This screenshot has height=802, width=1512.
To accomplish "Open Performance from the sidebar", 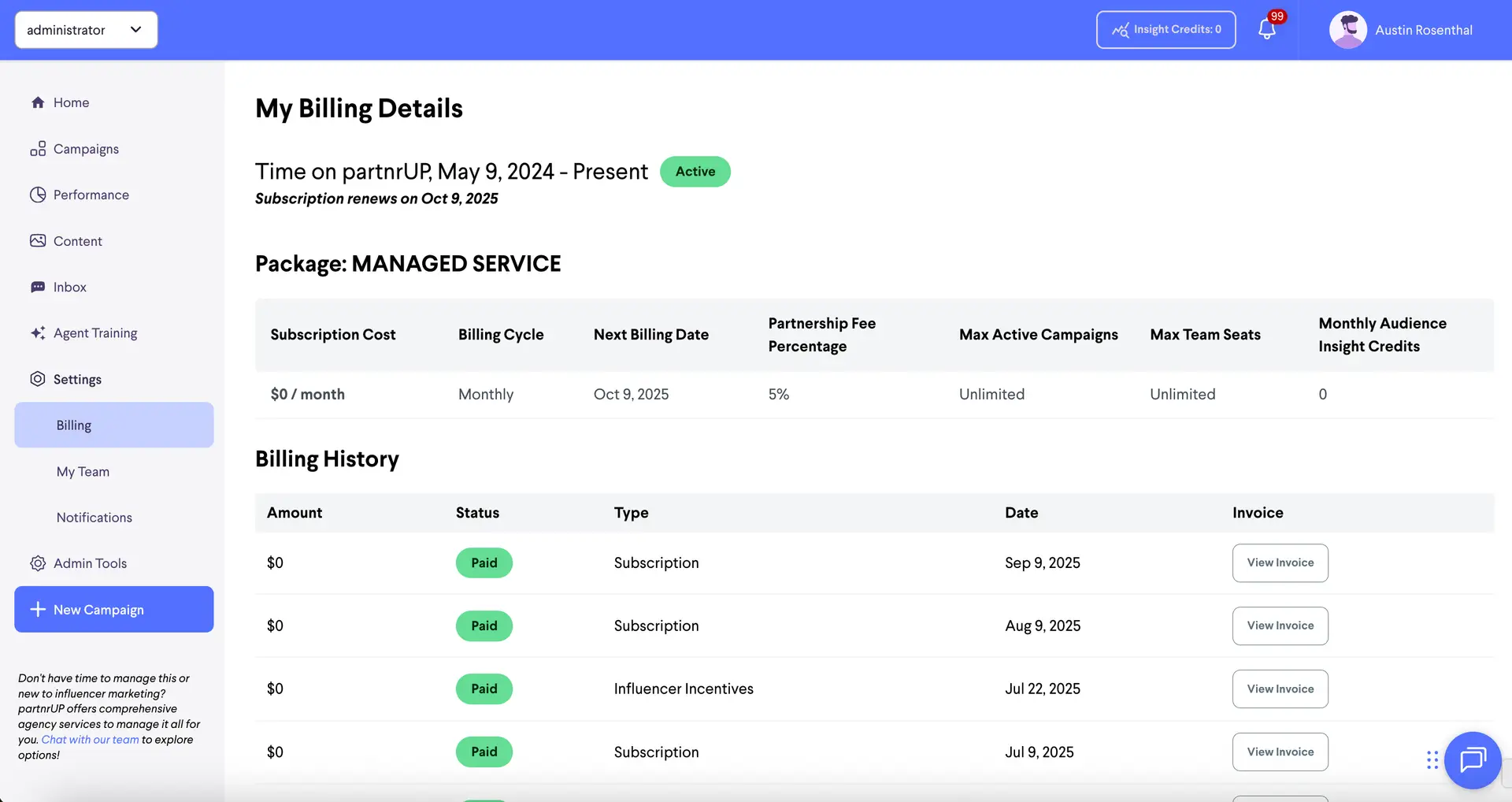I will point(38,195).
